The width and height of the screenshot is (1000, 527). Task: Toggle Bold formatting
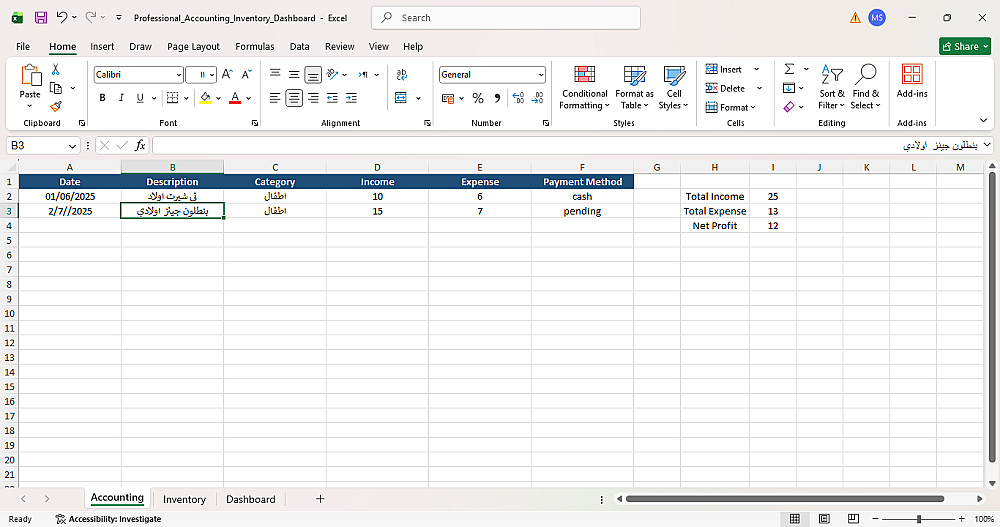[102, 98]
